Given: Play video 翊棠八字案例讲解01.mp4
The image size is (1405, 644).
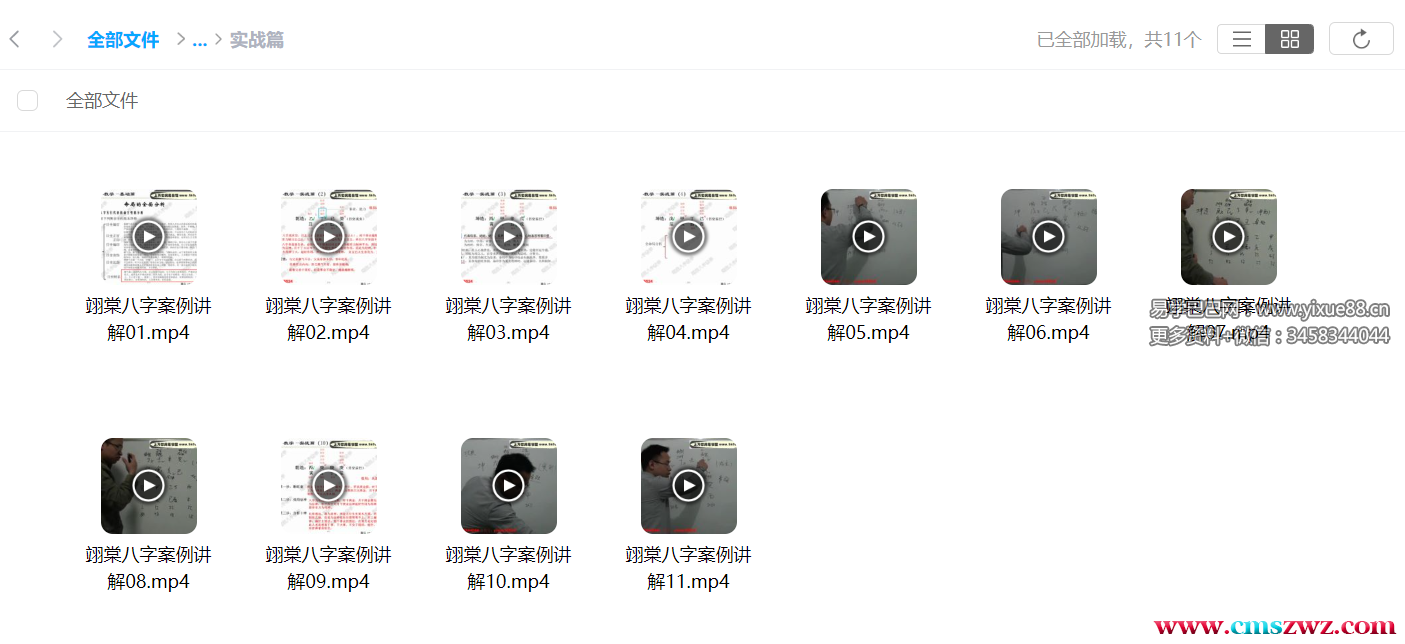Looking at the screenshot, I should click(149, 237).
